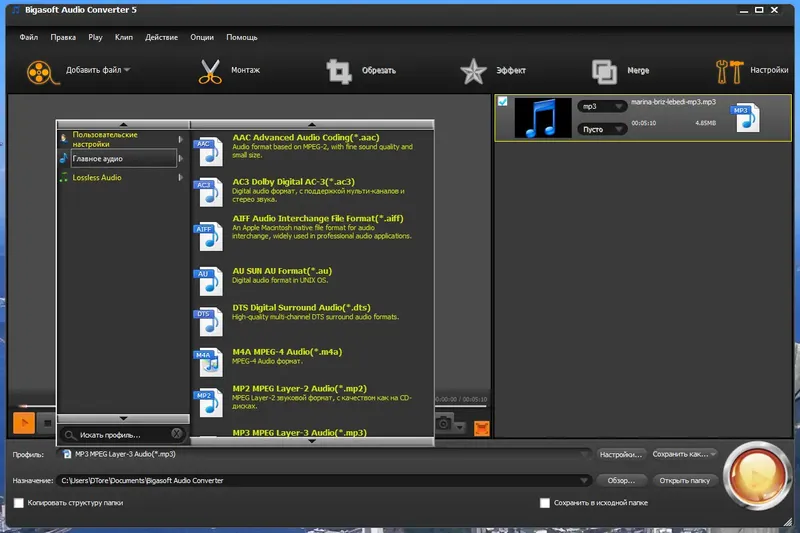Image resolution: width=800 pixels, height=533 pixels.
Task: Click the Открыть папку button
Action: pos(684,480)
